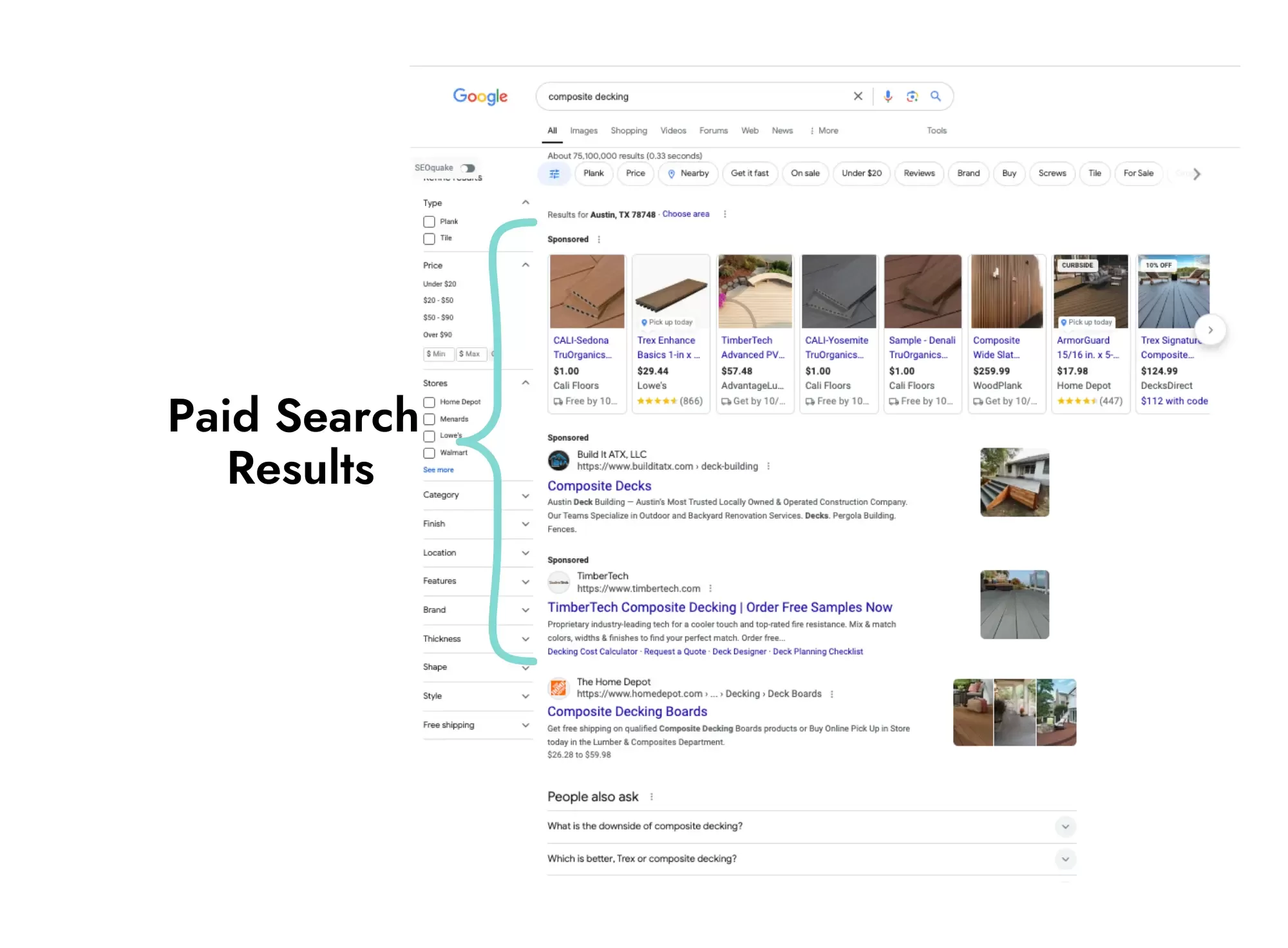Check the Menards store checkbox
The image size is (1288, 948).
click(x=429, y=419)
